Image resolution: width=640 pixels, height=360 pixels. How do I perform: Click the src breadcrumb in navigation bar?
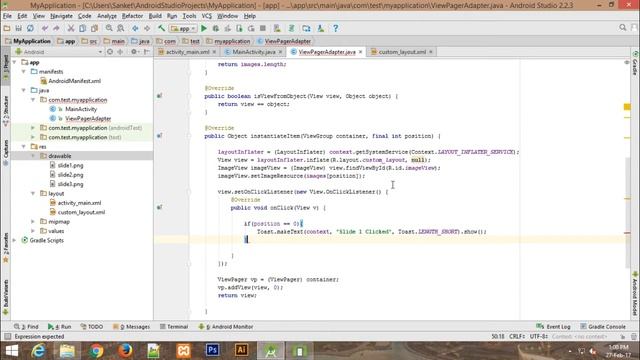click(90, 41)
